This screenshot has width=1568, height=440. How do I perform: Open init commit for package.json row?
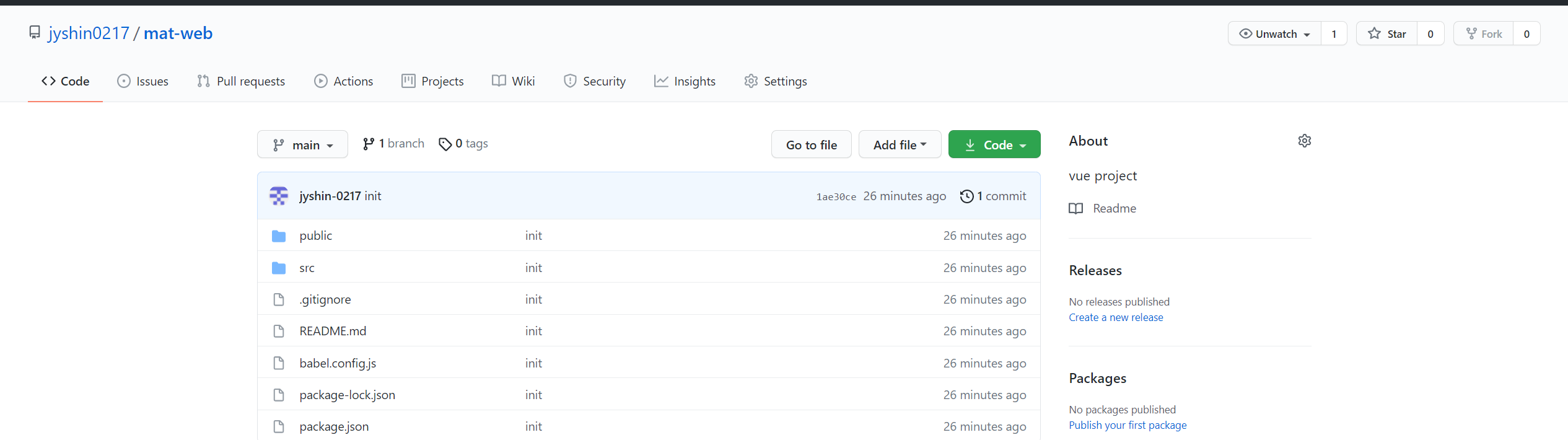[533, 426]
